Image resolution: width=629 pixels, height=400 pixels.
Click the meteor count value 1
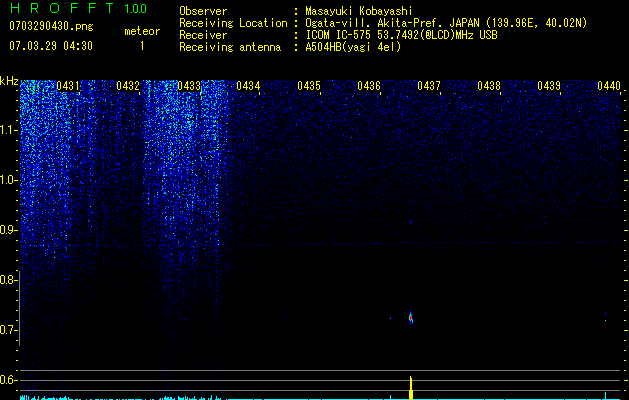(142, 46)
